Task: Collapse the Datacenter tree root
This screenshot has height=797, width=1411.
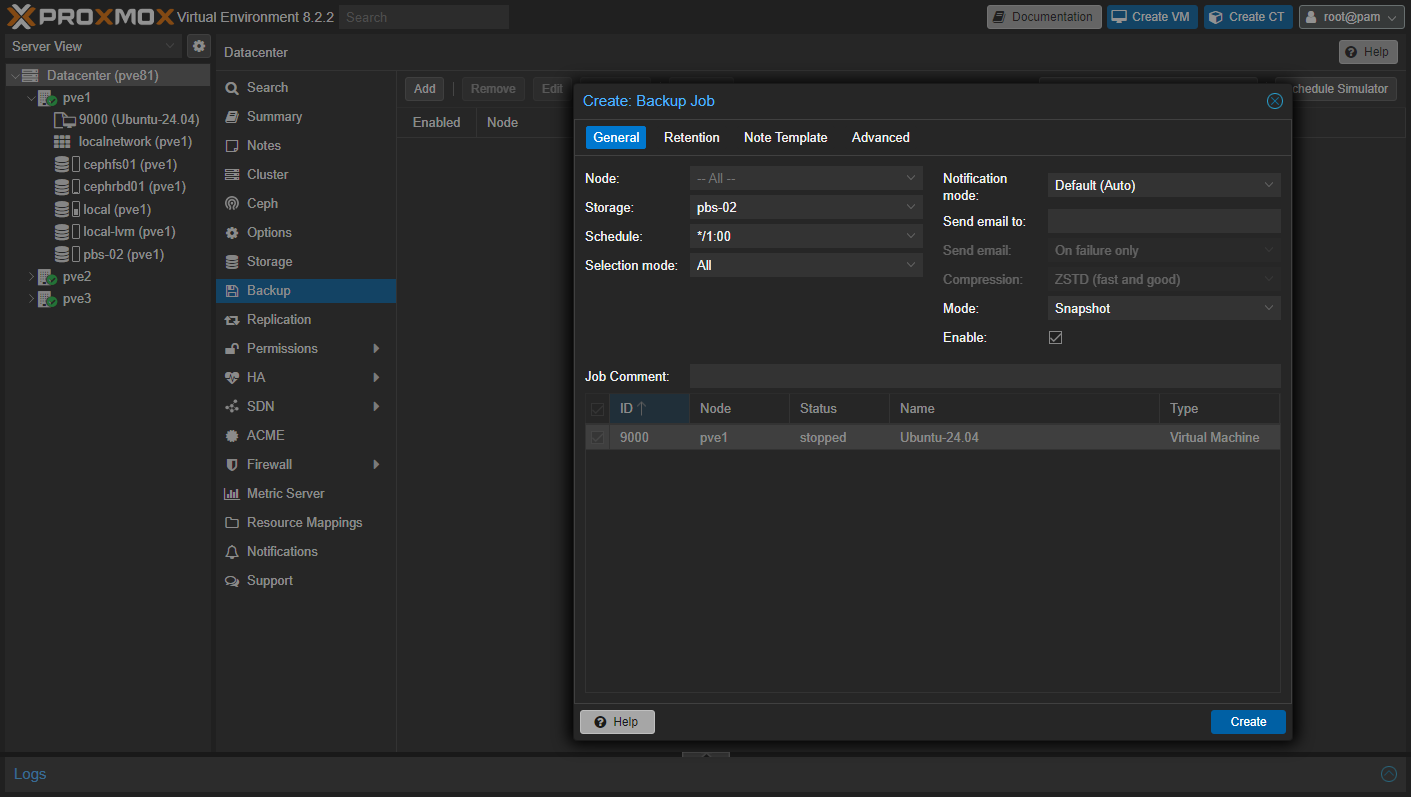Action: (x=14, y=76)
